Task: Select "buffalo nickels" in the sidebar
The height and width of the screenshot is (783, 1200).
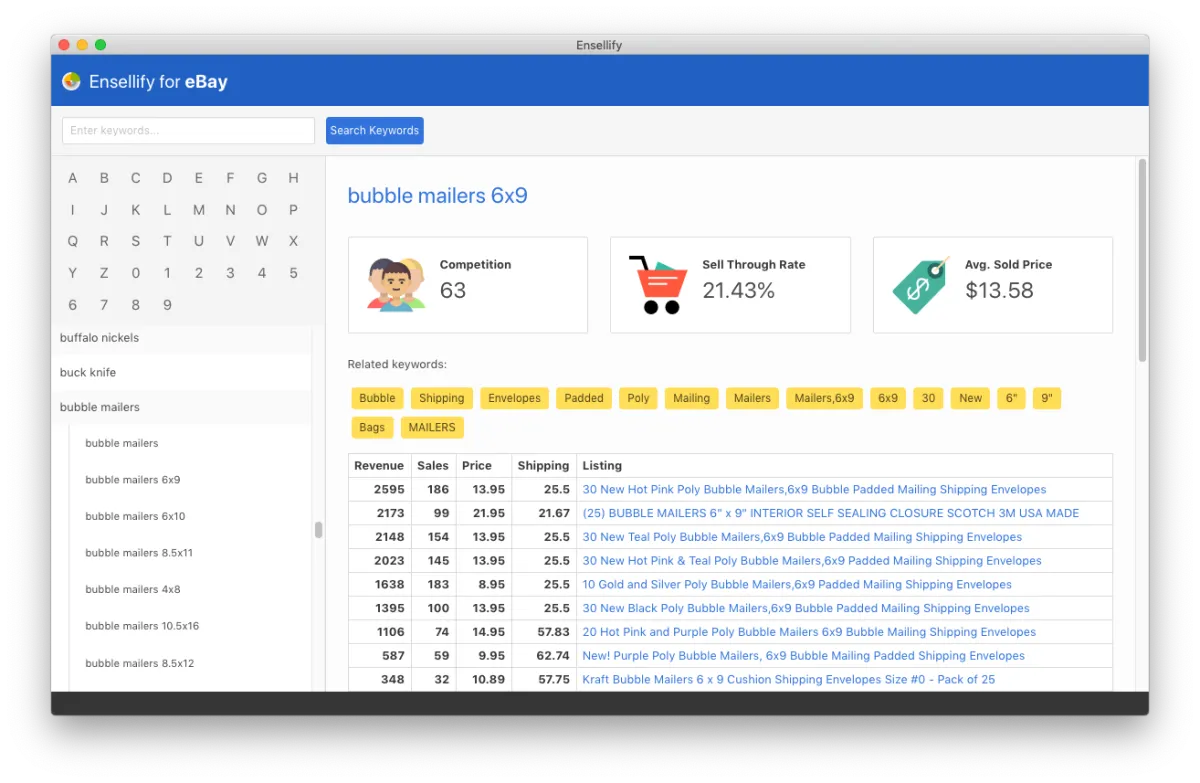Action: pos(98,337)
